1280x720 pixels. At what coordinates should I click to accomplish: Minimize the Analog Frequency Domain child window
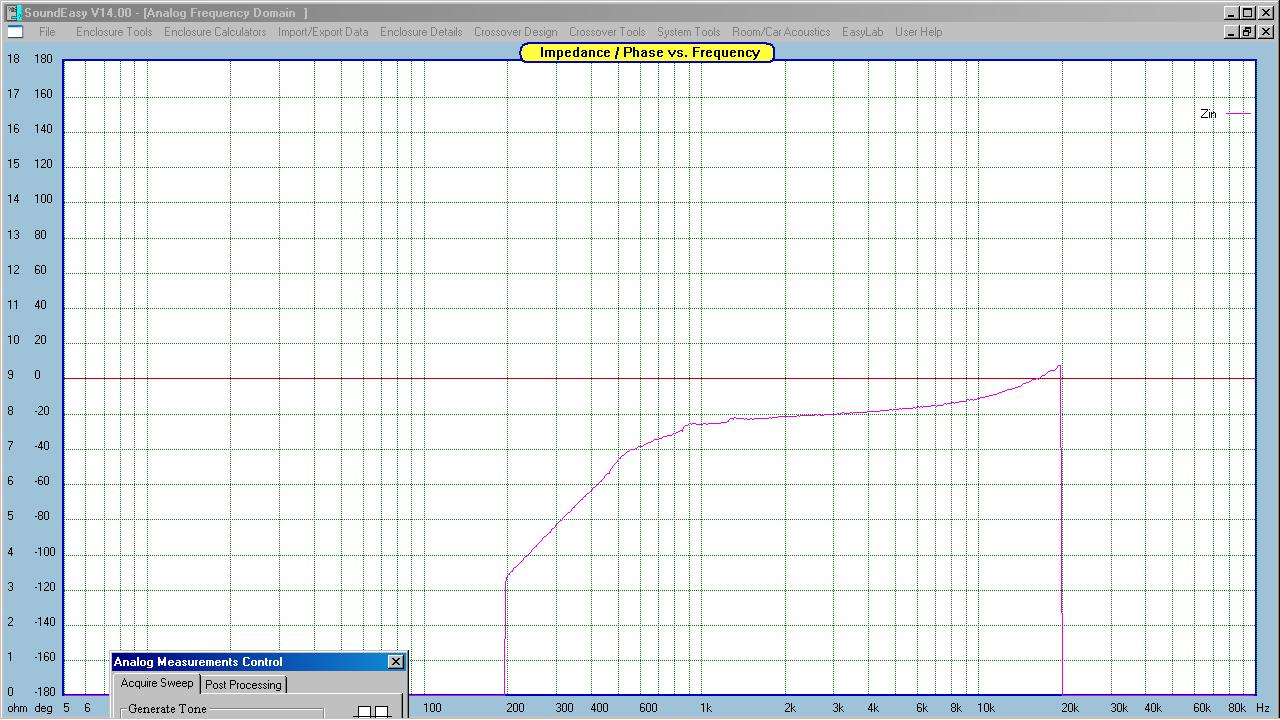(x=1231, y=32)
